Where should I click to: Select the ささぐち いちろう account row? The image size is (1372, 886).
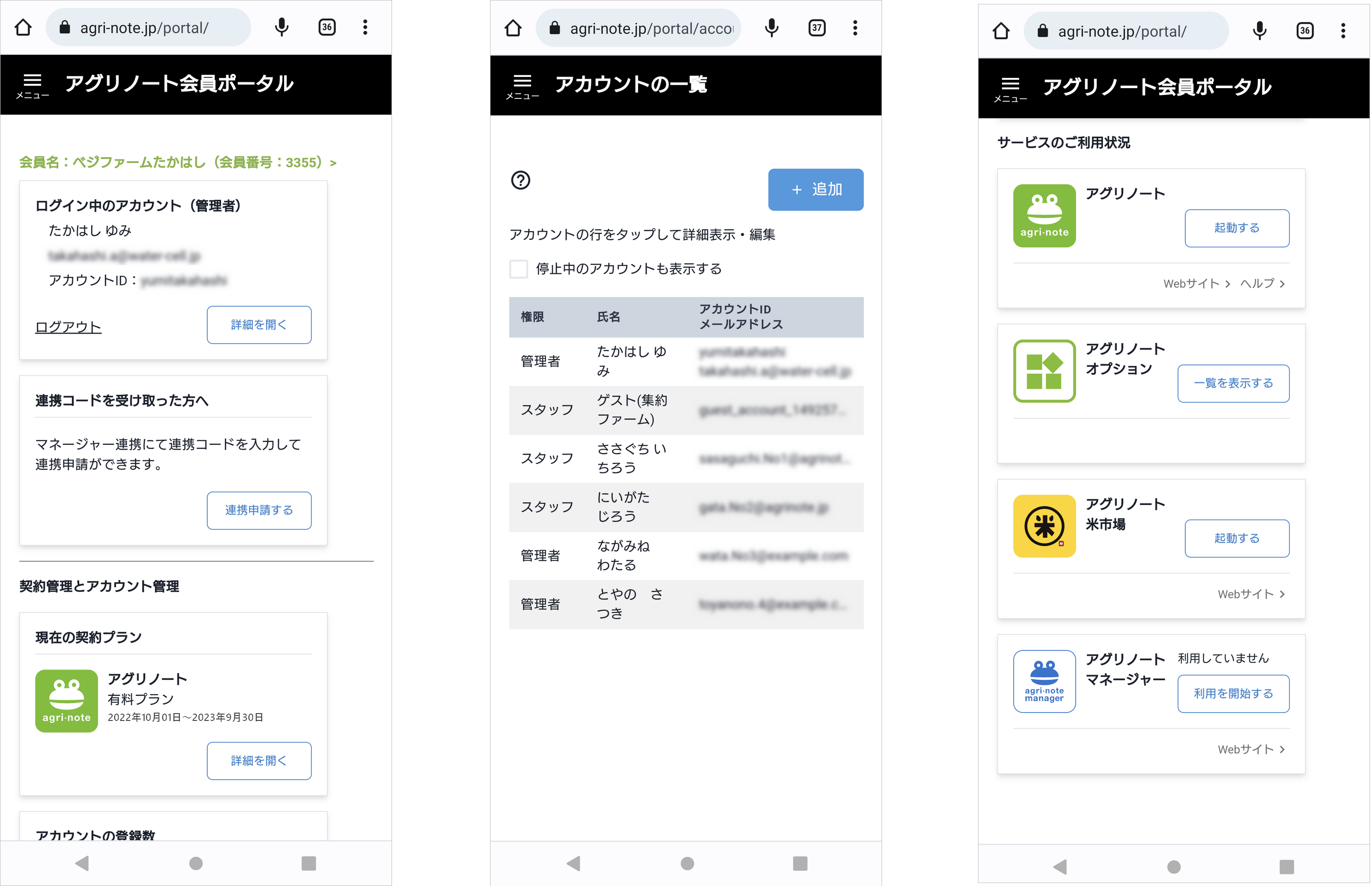pyautogui.click(x=686, y=458)
